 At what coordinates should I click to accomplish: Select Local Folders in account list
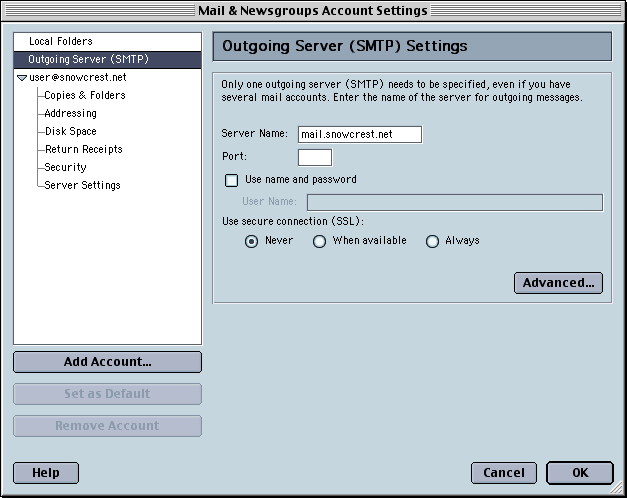tap(60, 41)
